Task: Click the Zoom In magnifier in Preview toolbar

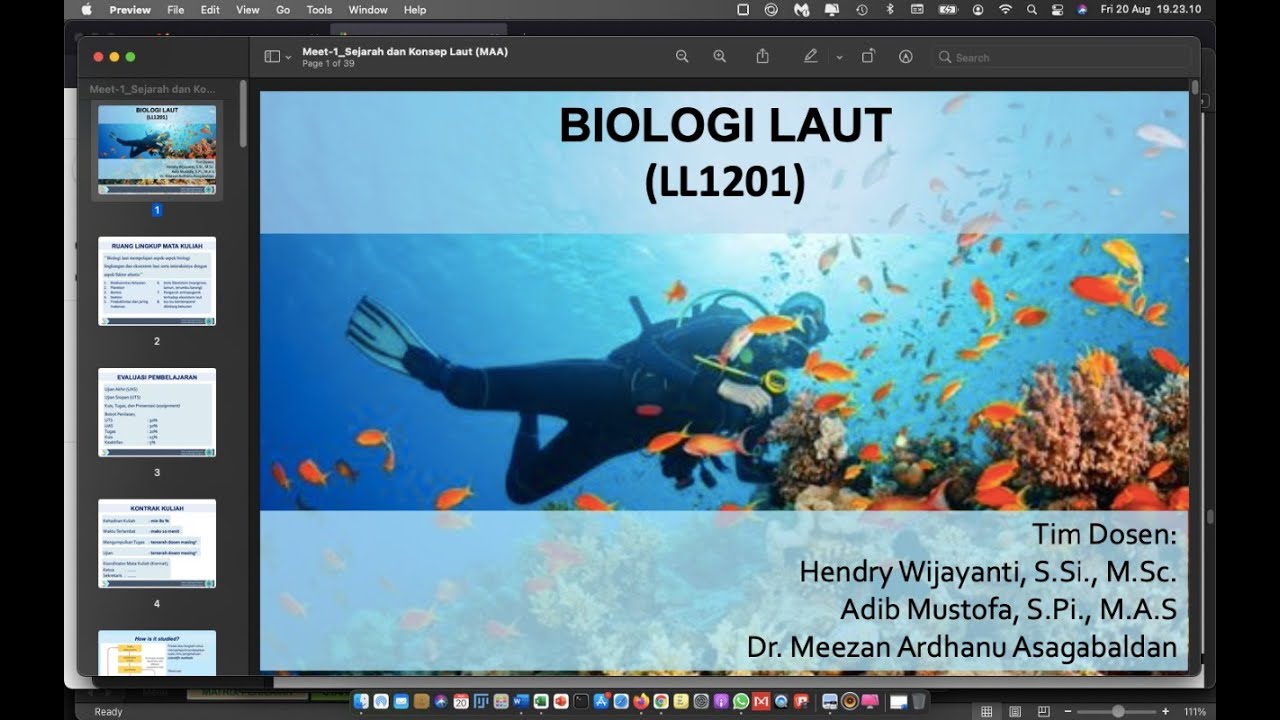Action: point(719,57)
